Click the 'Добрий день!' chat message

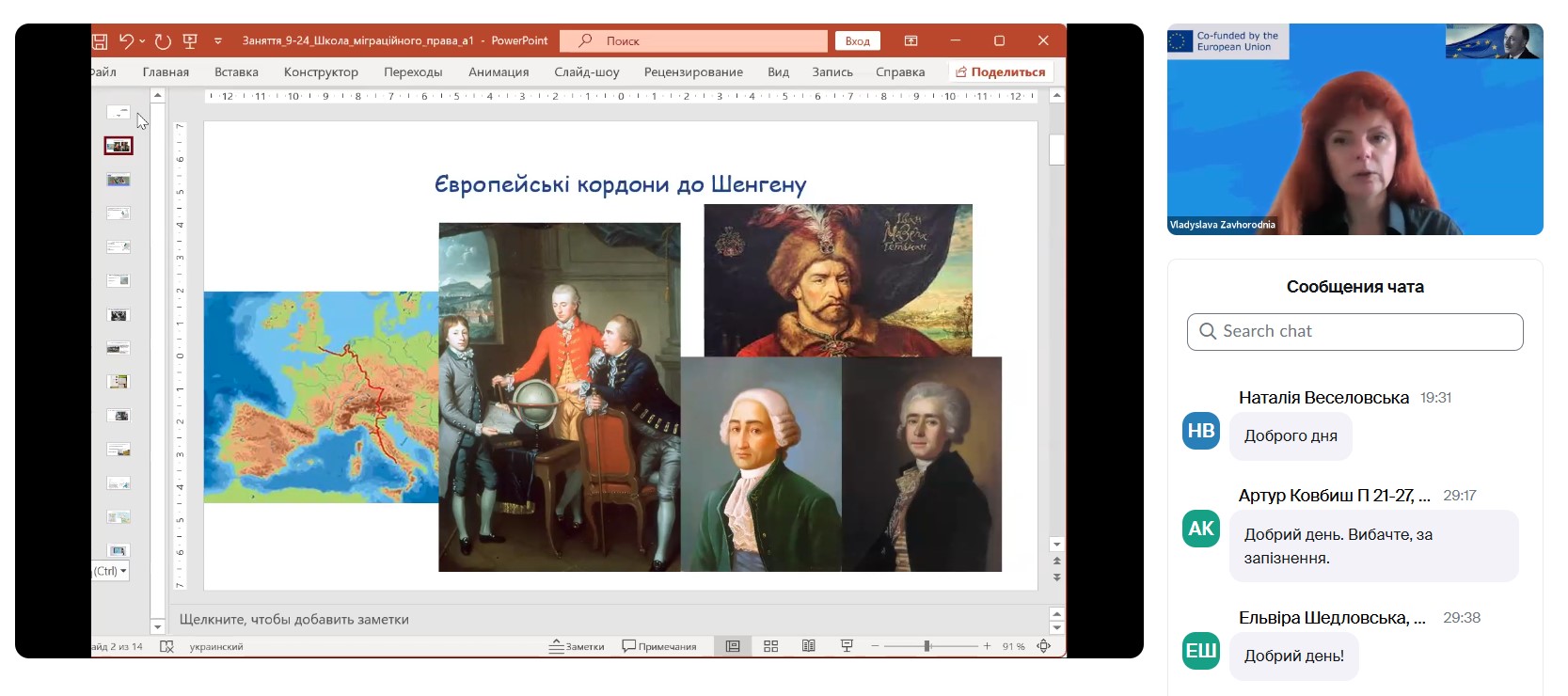coord(1294,656)
